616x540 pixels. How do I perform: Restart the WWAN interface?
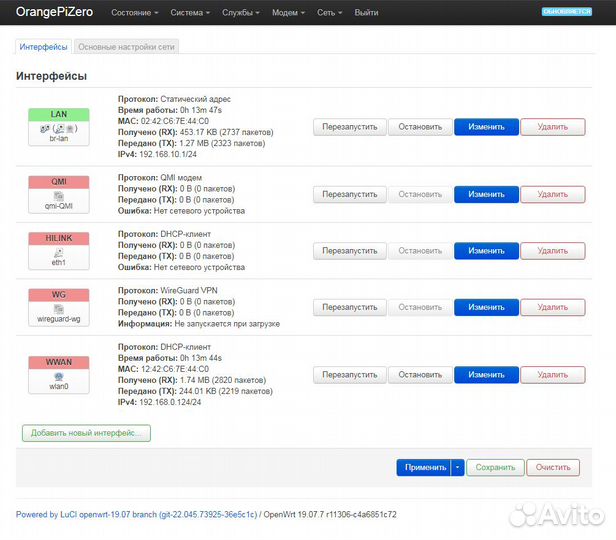pyautogui.click(x=350, y=375)
